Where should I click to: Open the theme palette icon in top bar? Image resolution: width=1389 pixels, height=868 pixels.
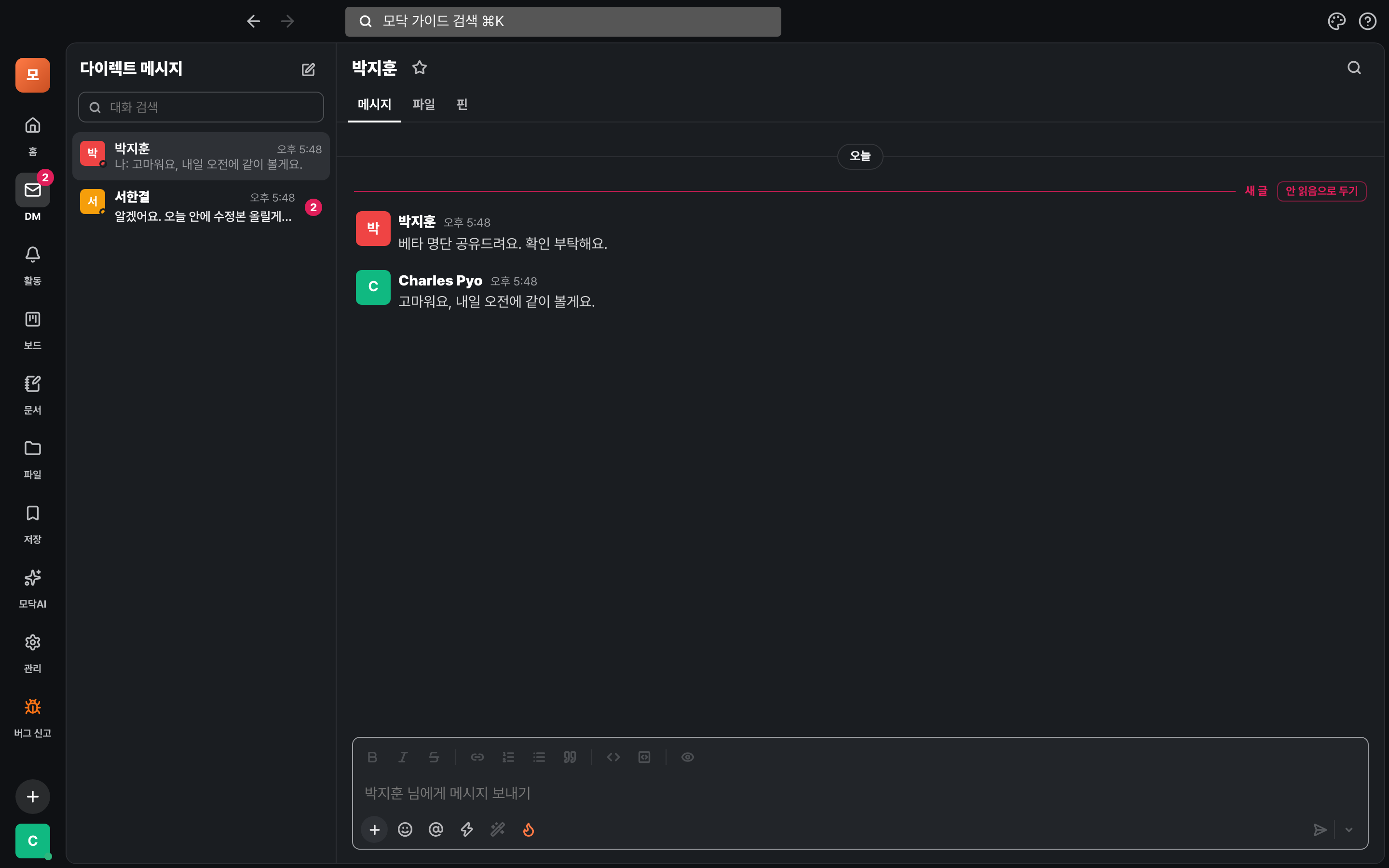1337,21
